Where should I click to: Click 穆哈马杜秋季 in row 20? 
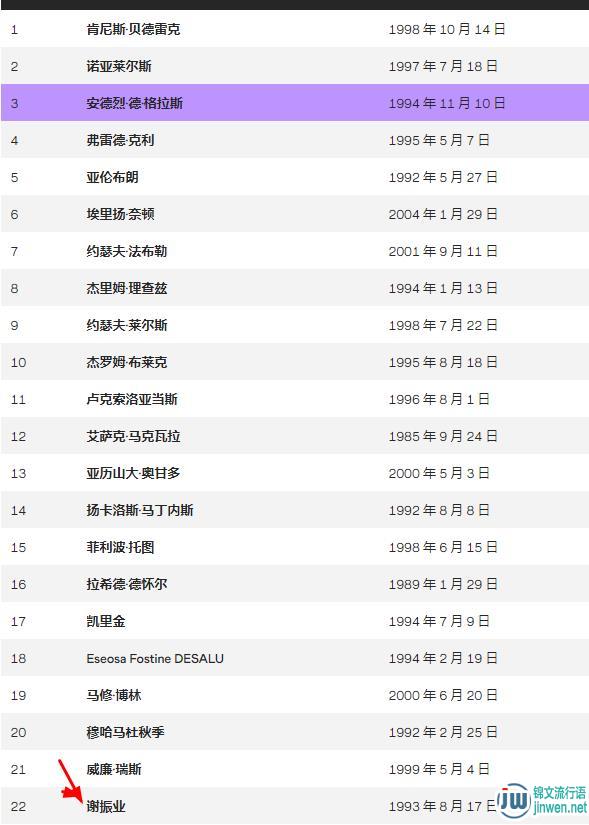pyautogui.click(x=126, y=732)
